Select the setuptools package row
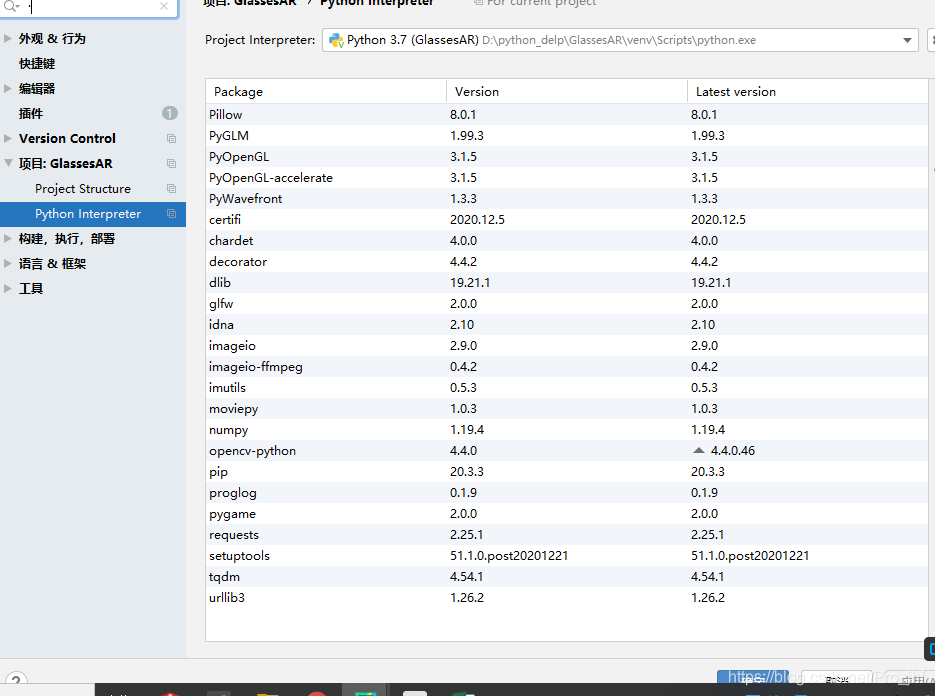Screen dimensions: 935x696 567,556
